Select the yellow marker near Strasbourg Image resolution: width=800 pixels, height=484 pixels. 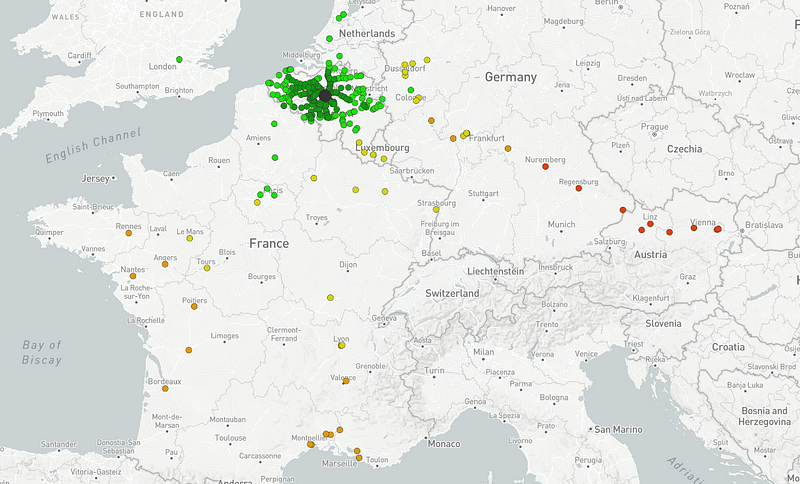coord(436,209)
